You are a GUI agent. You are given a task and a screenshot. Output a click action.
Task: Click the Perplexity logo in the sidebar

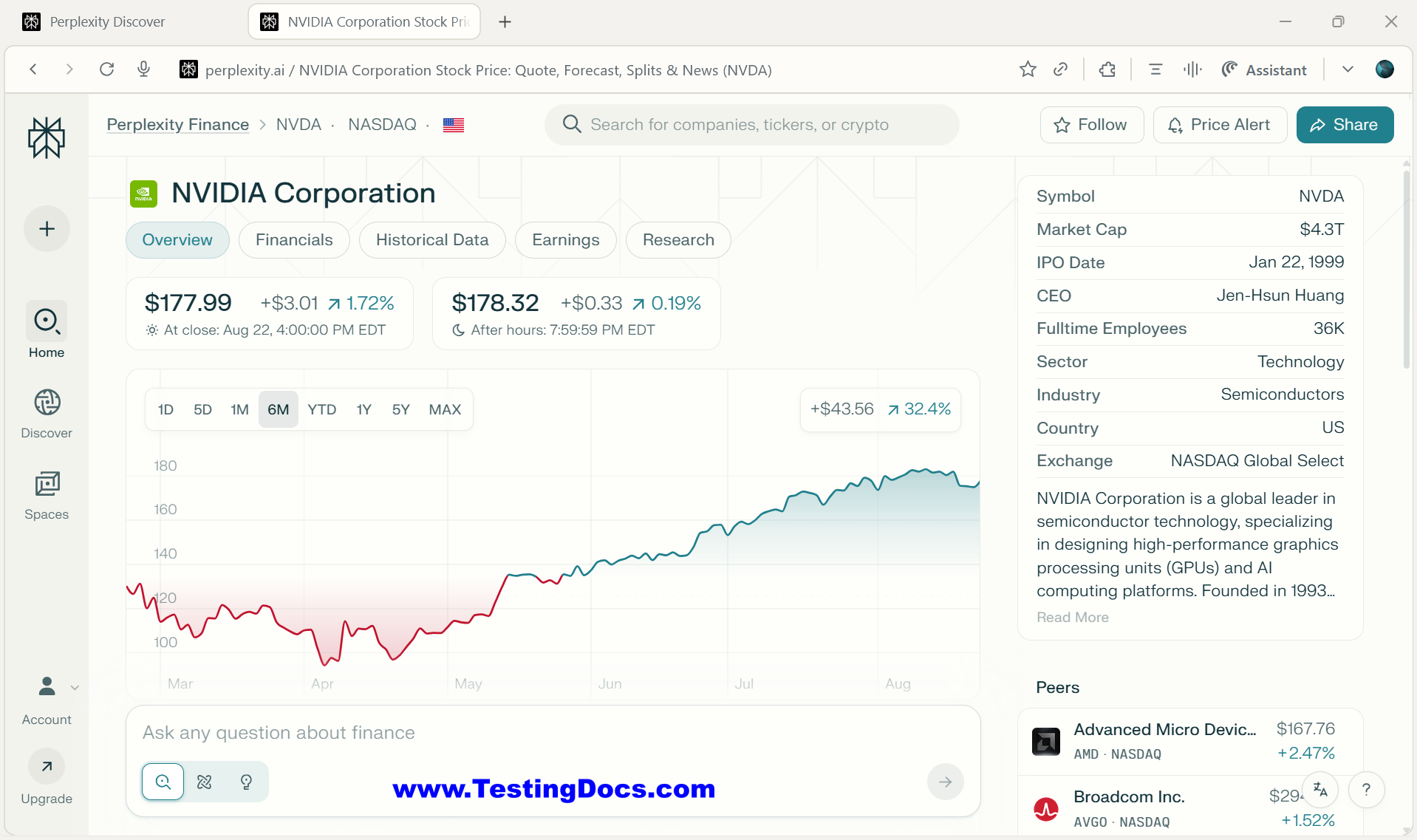(46, 137)
